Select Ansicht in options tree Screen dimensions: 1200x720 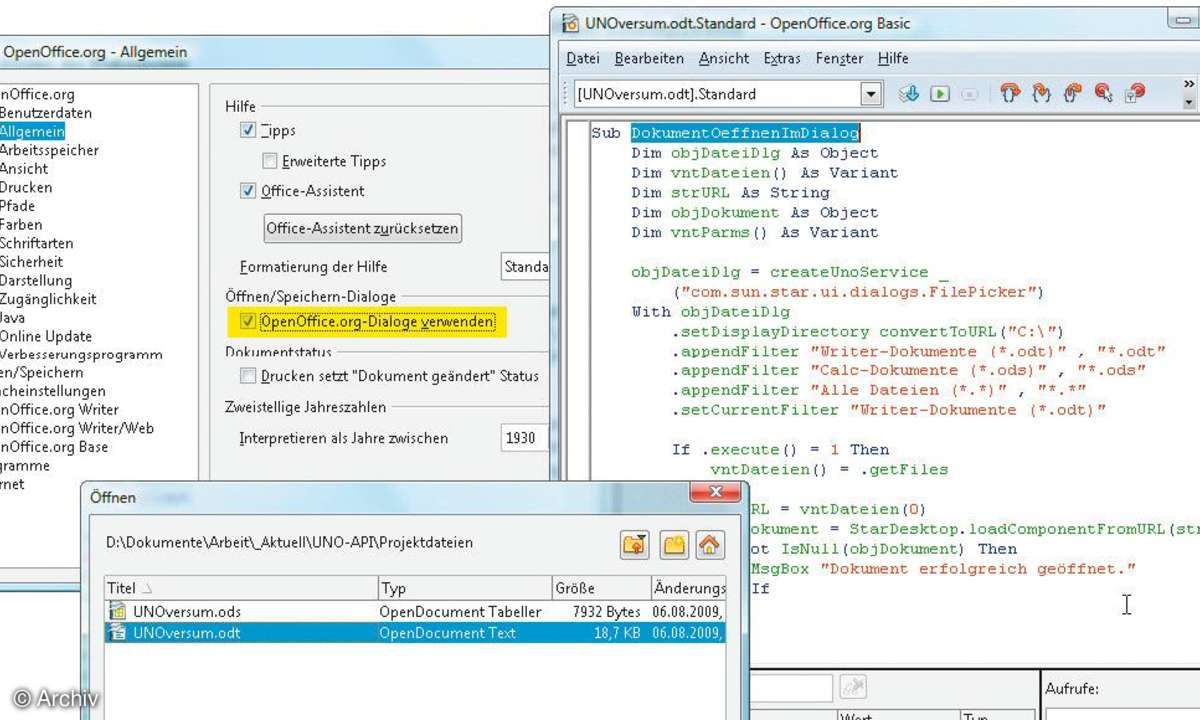point(24,168)
